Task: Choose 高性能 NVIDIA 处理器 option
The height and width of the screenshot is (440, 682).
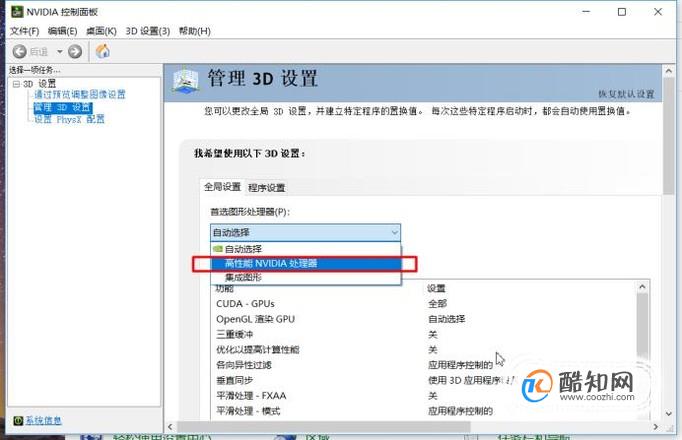Action: (305, 263)
